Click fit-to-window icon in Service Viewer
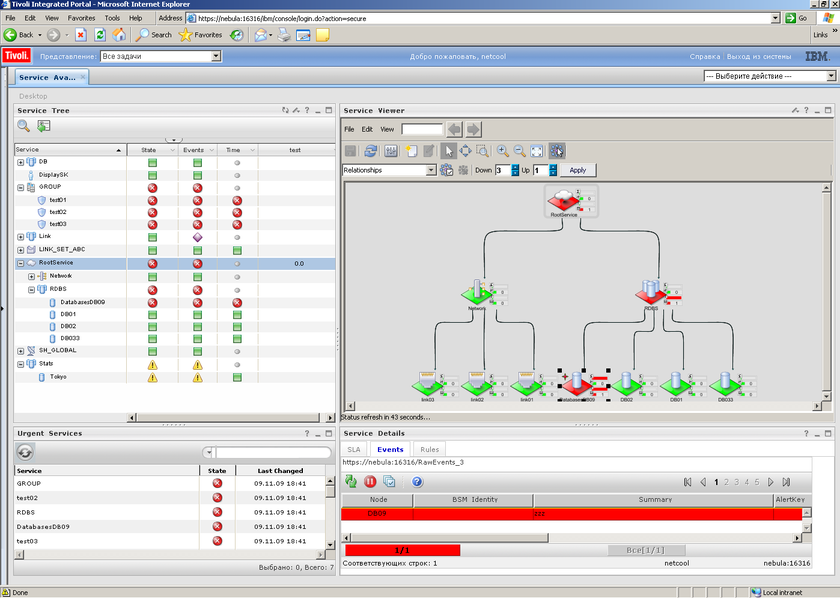This screenshot has height=598, width=840. click(x=537, y=151)
